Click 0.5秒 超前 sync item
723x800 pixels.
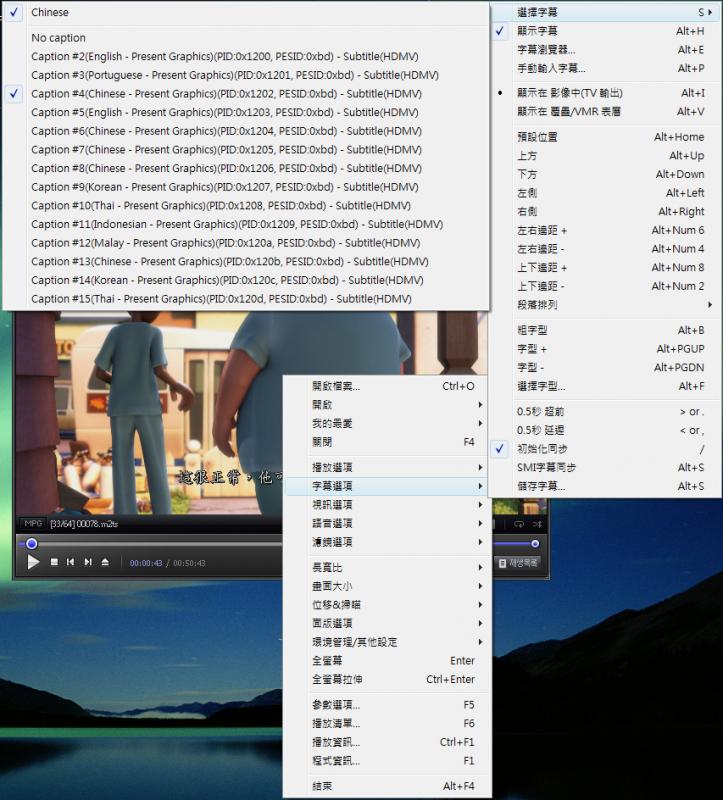click(x=605, y=411)
